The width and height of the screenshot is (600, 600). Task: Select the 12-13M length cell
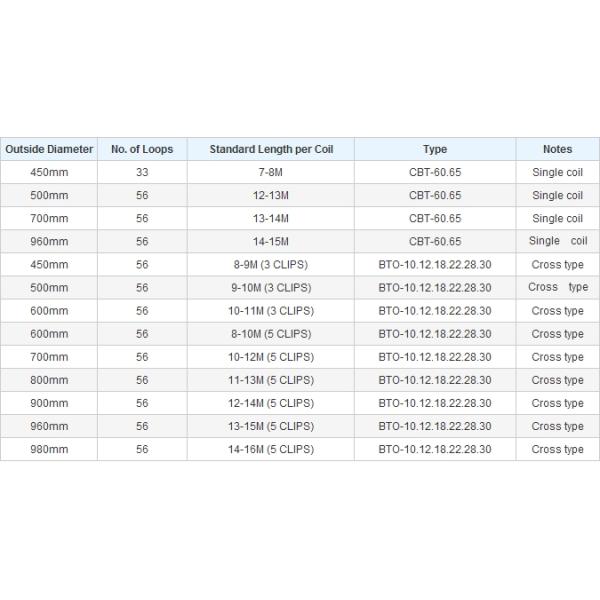tap(270, 195)
